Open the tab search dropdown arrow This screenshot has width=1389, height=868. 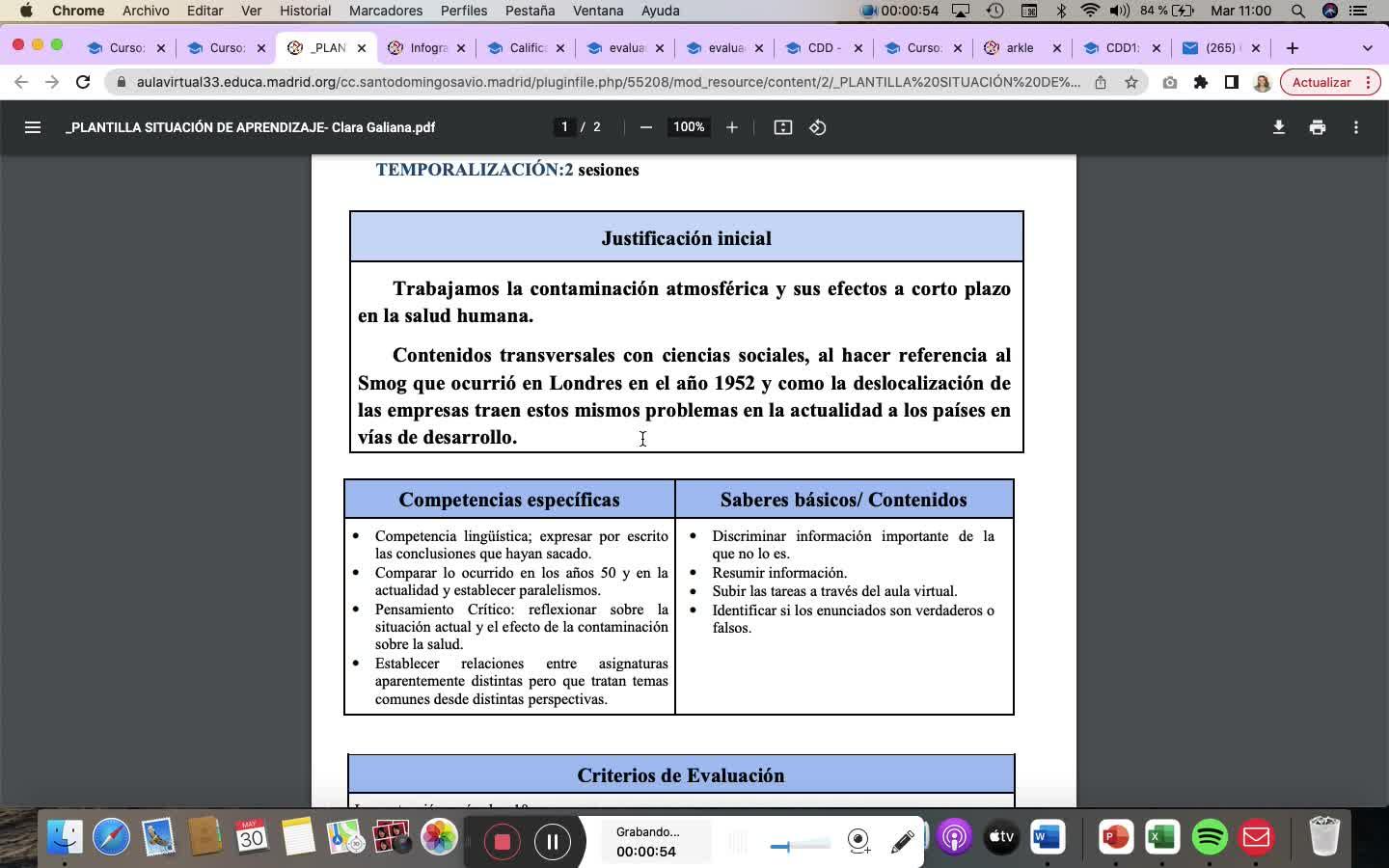(1367, 47)
